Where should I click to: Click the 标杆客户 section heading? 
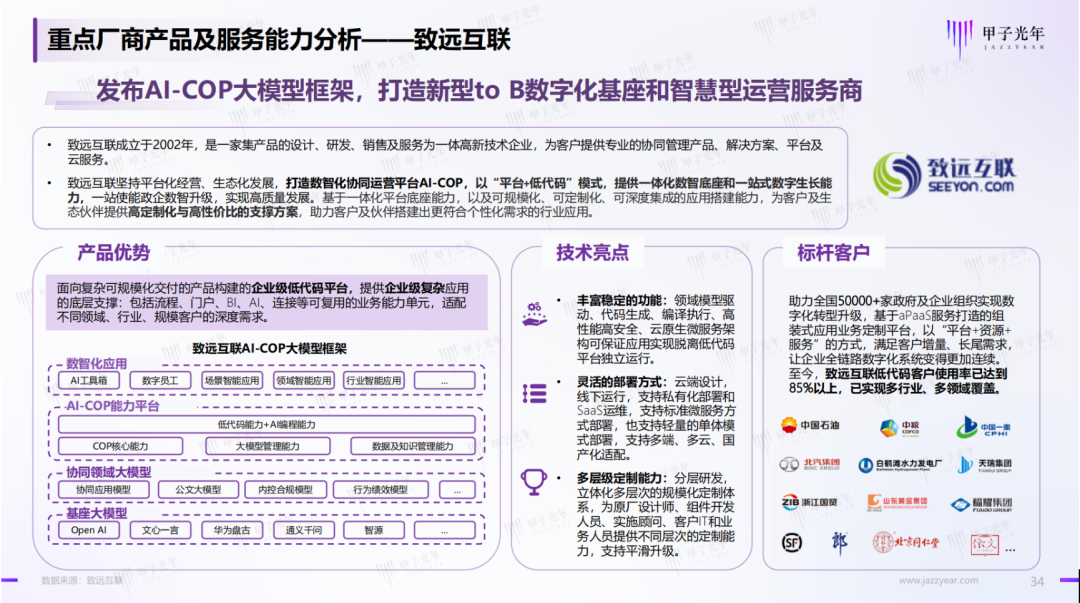(833, 253)
